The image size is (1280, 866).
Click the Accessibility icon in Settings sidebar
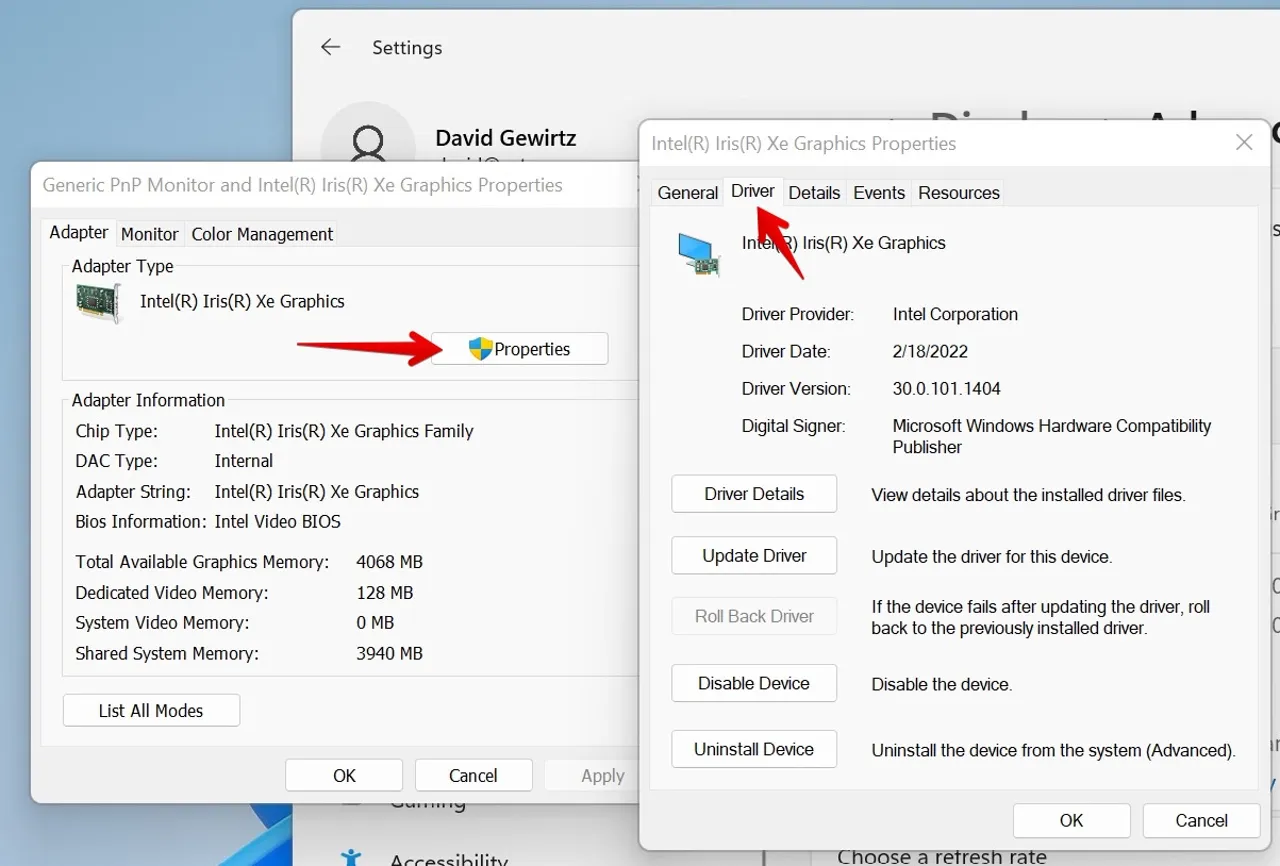[351, 857]
